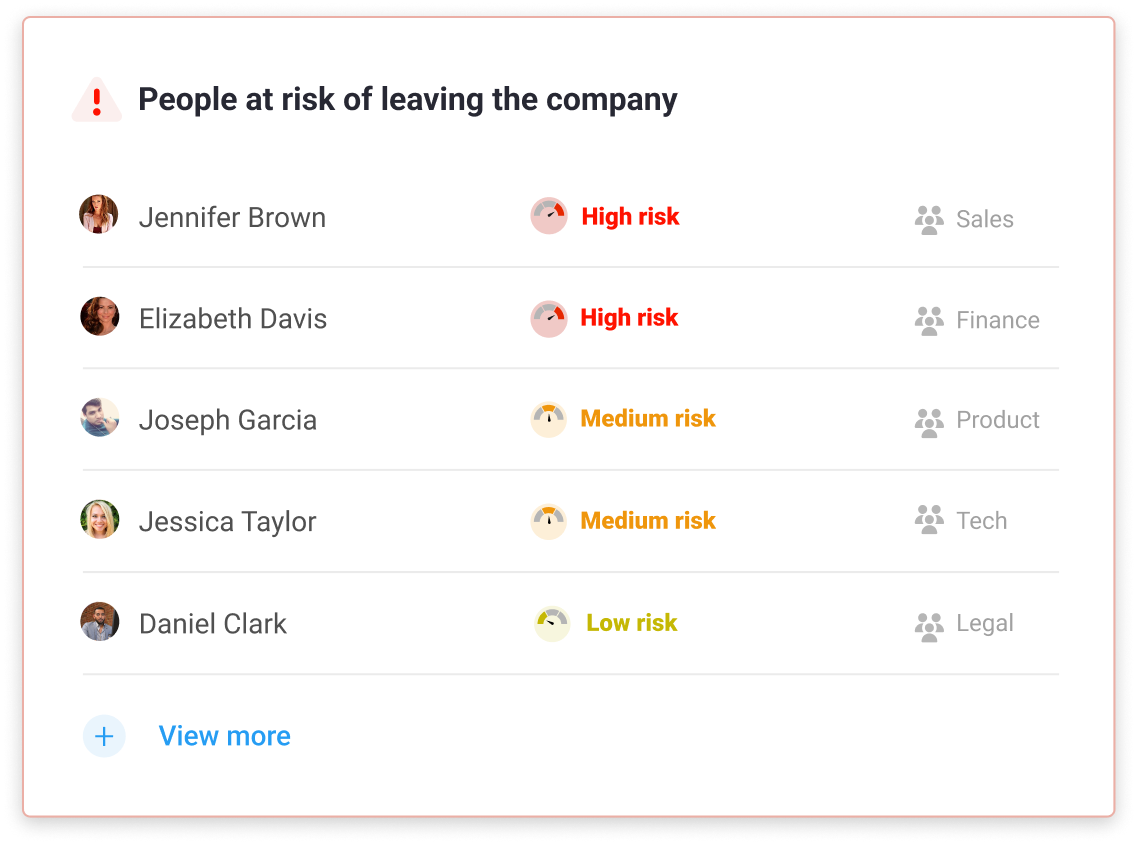
Task: Click Daniel Clark's Low risk label
Action: 631,623
